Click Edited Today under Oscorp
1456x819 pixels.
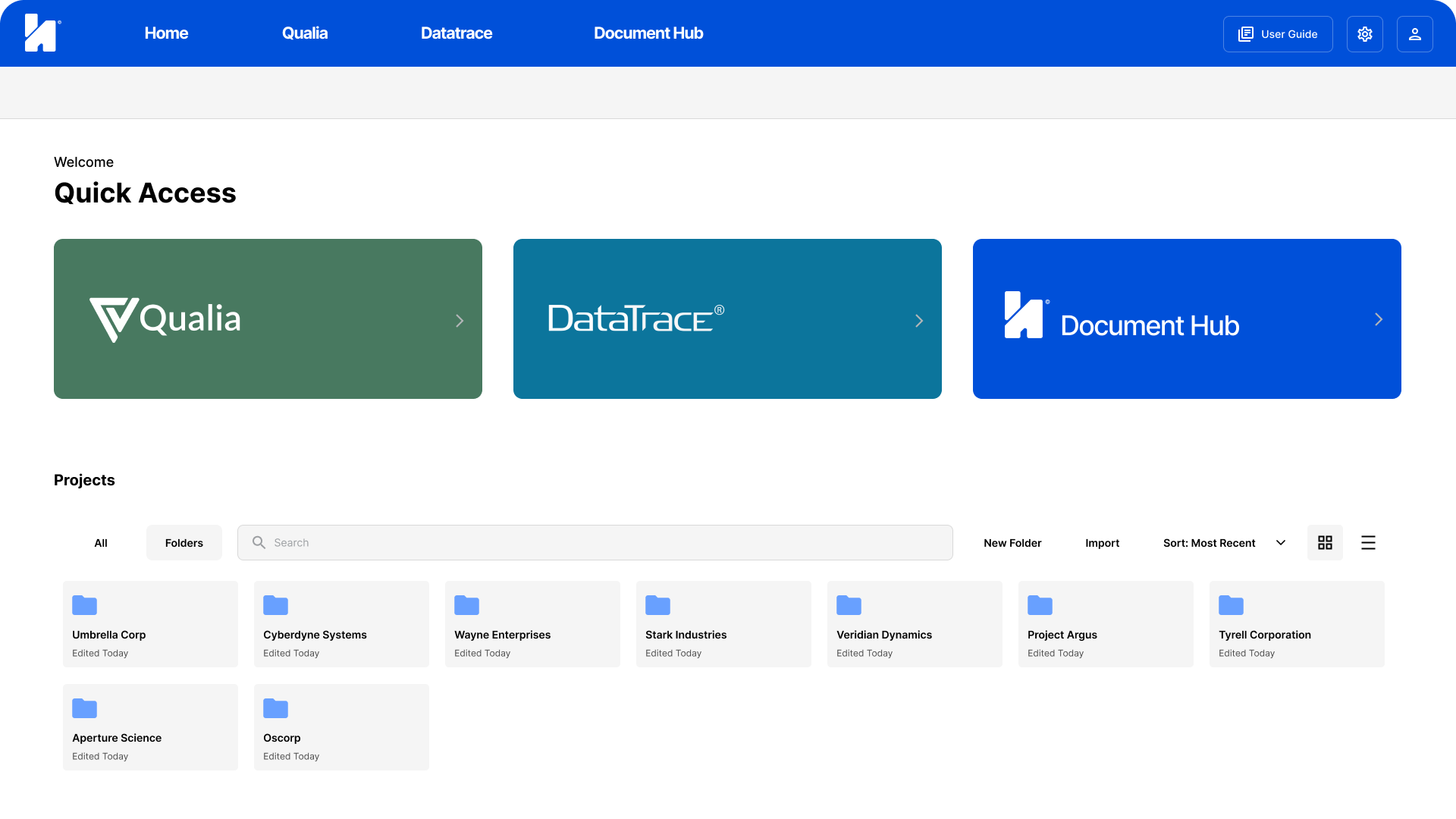pos(291,756)
